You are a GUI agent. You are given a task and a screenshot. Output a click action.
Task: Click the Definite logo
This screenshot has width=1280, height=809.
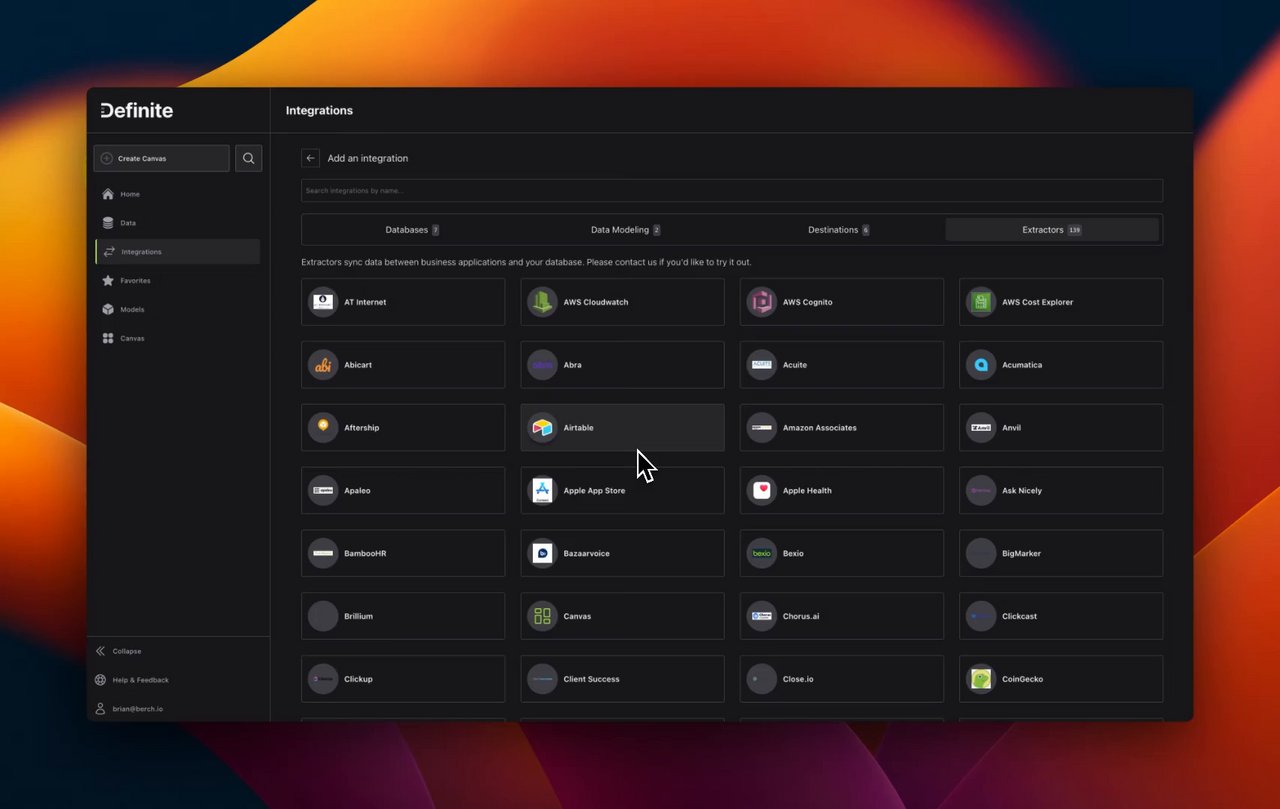tap(137, 110)
